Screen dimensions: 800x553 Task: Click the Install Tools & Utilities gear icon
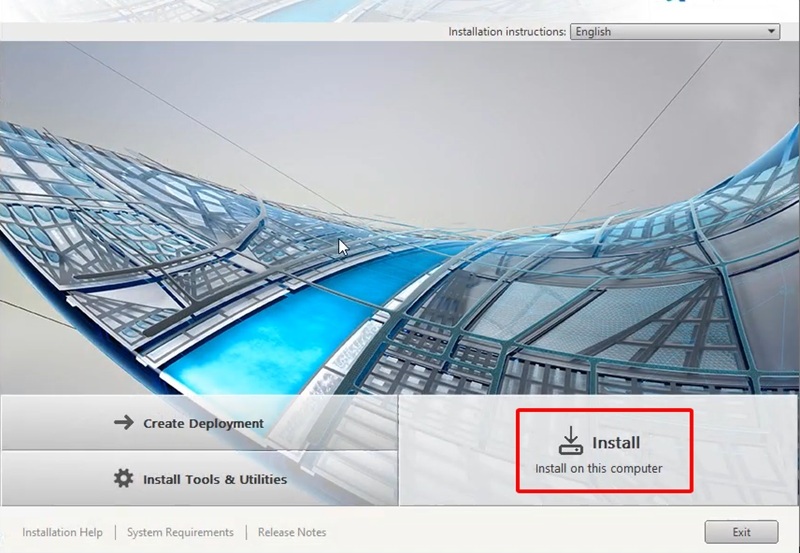pyautogui.click(x=123, y=479)
